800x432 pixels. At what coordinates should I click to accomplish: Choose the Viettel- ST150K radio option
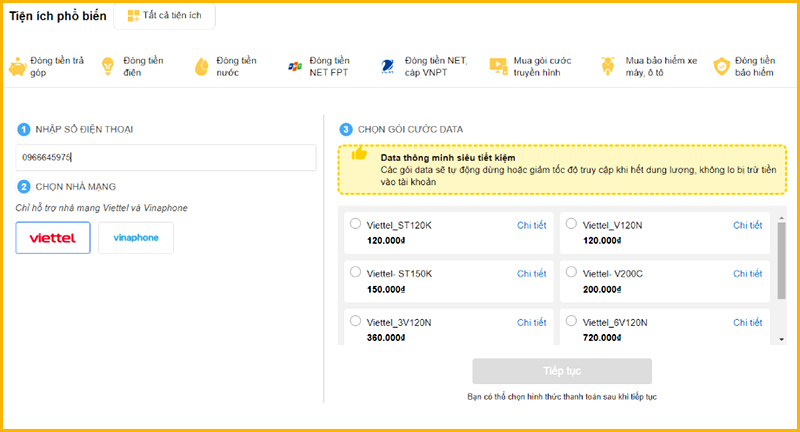click(356, 272)
